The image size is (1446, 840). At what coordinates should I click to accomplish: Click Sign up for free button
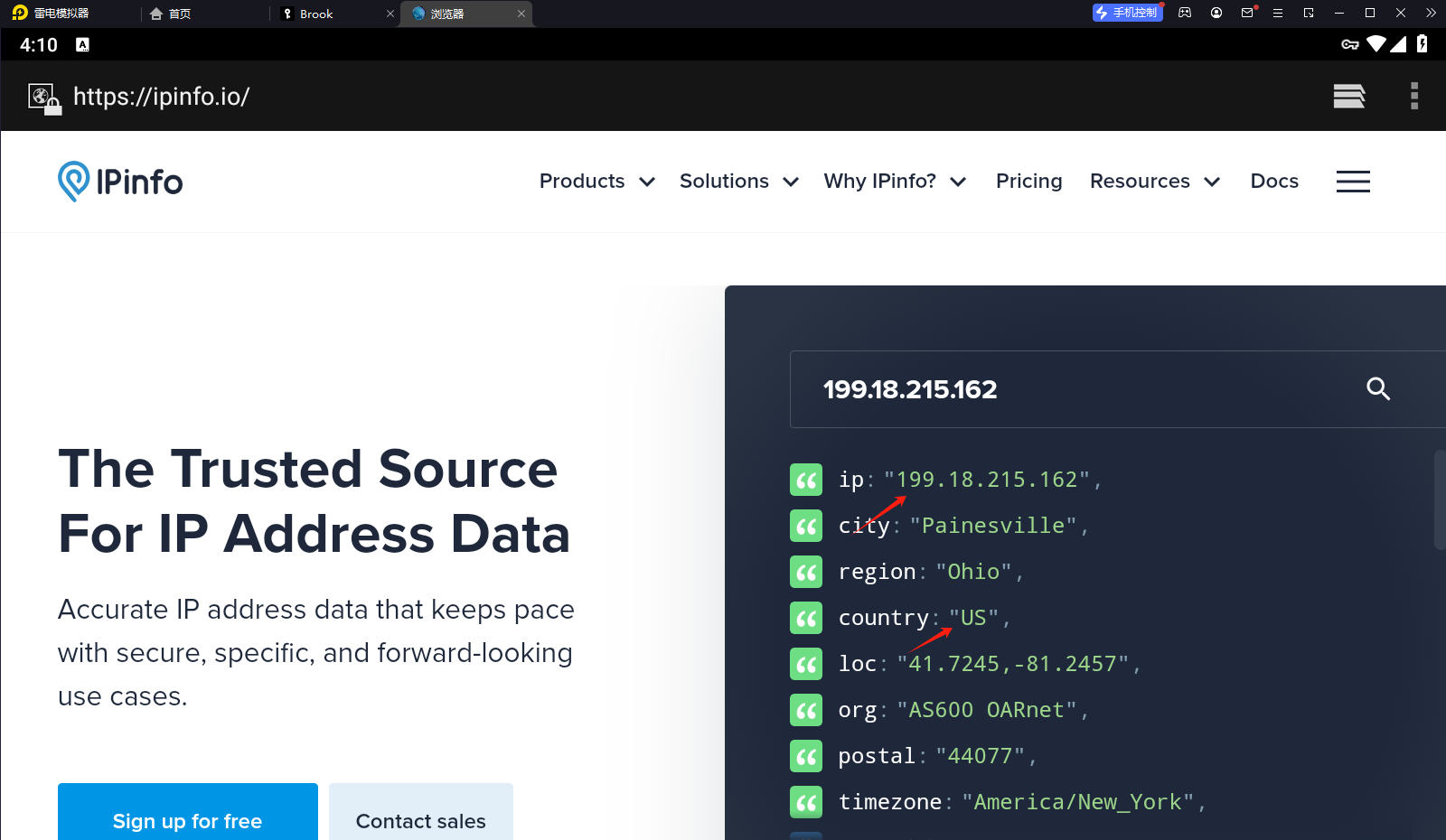[x=188, y=817]
